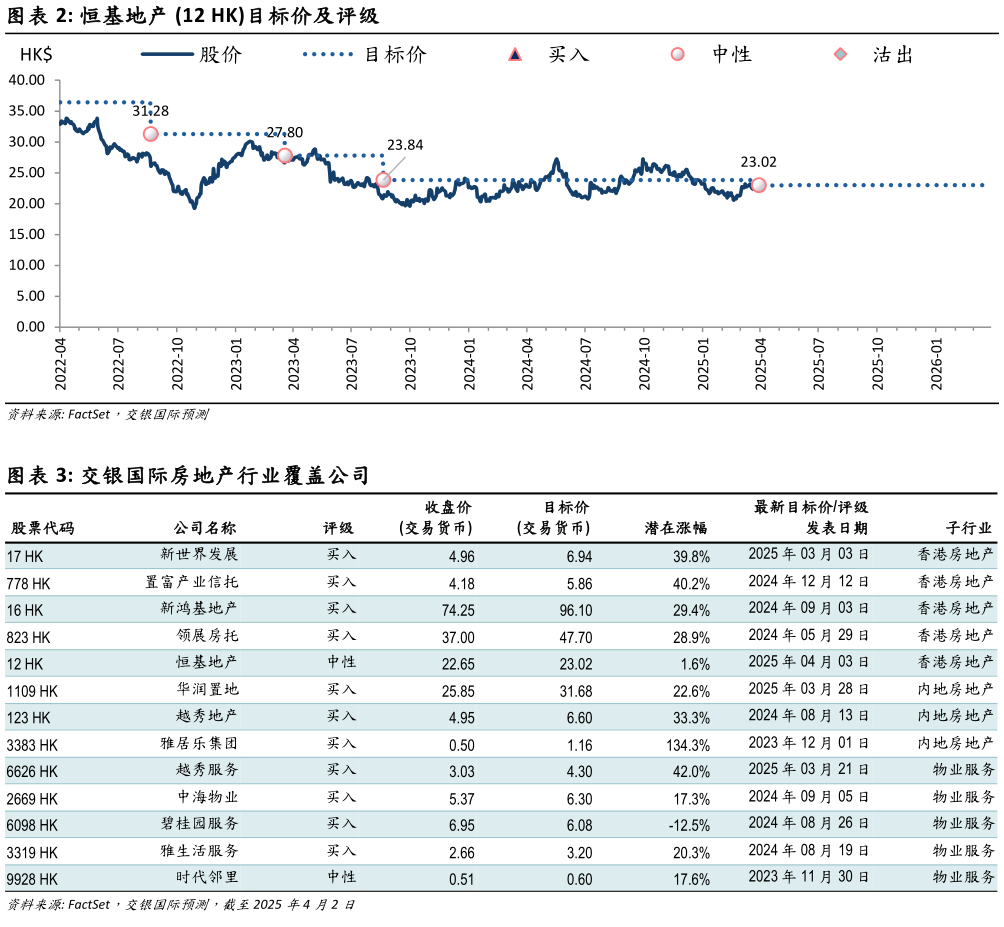Click the FactSet source note at bottom
The height and width of the screenshot is (927, 1004).
[x=180, y=905]
